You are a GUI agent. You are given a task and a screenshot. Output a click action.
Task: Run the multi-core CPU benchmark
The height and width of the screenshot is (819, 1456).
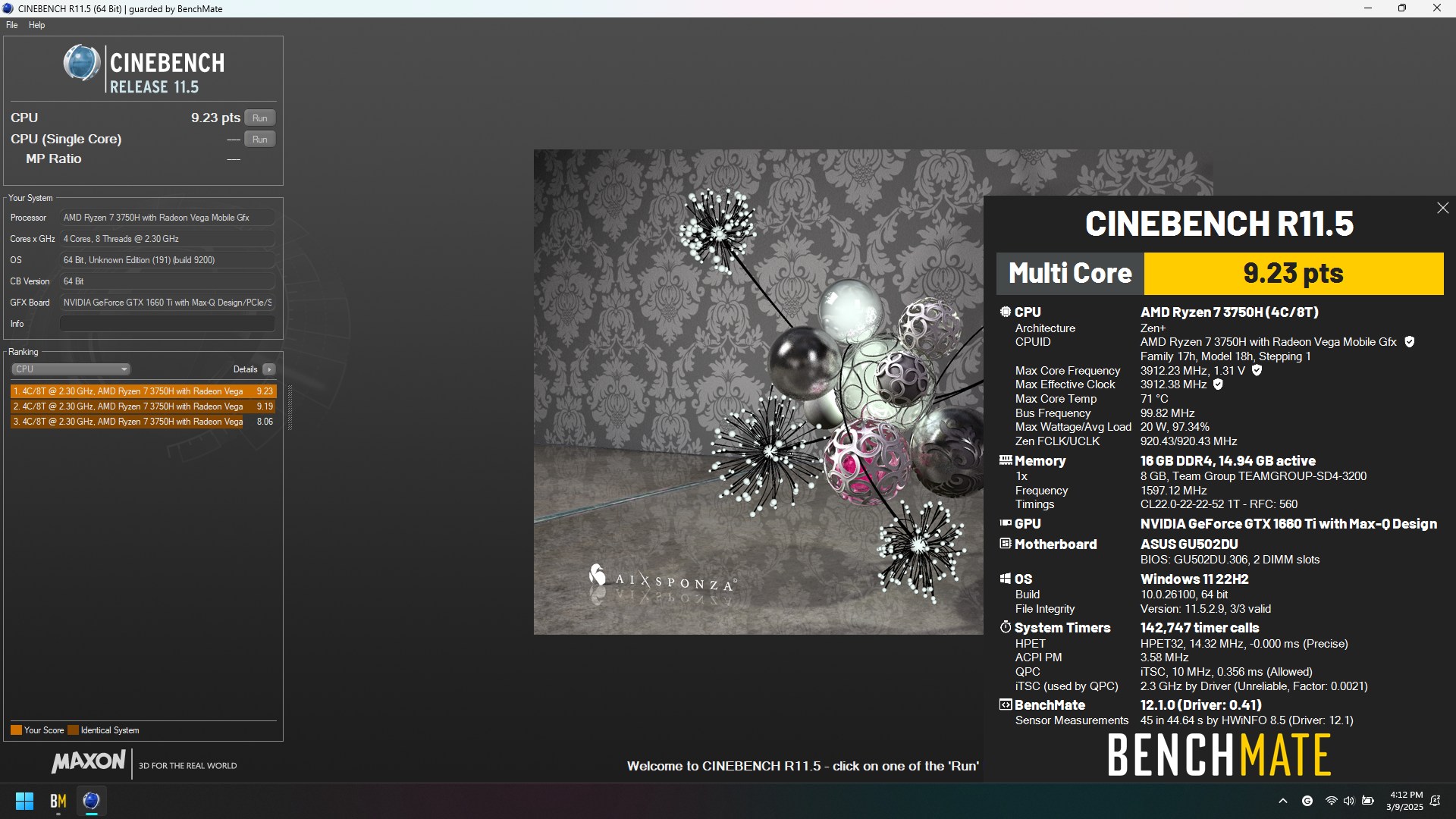point(259,118)
